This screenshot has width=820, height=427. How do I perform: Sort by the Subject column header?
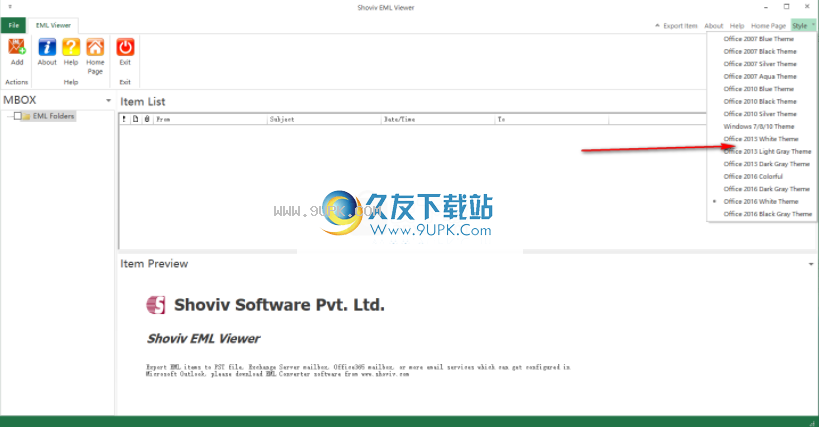(324, 119)
